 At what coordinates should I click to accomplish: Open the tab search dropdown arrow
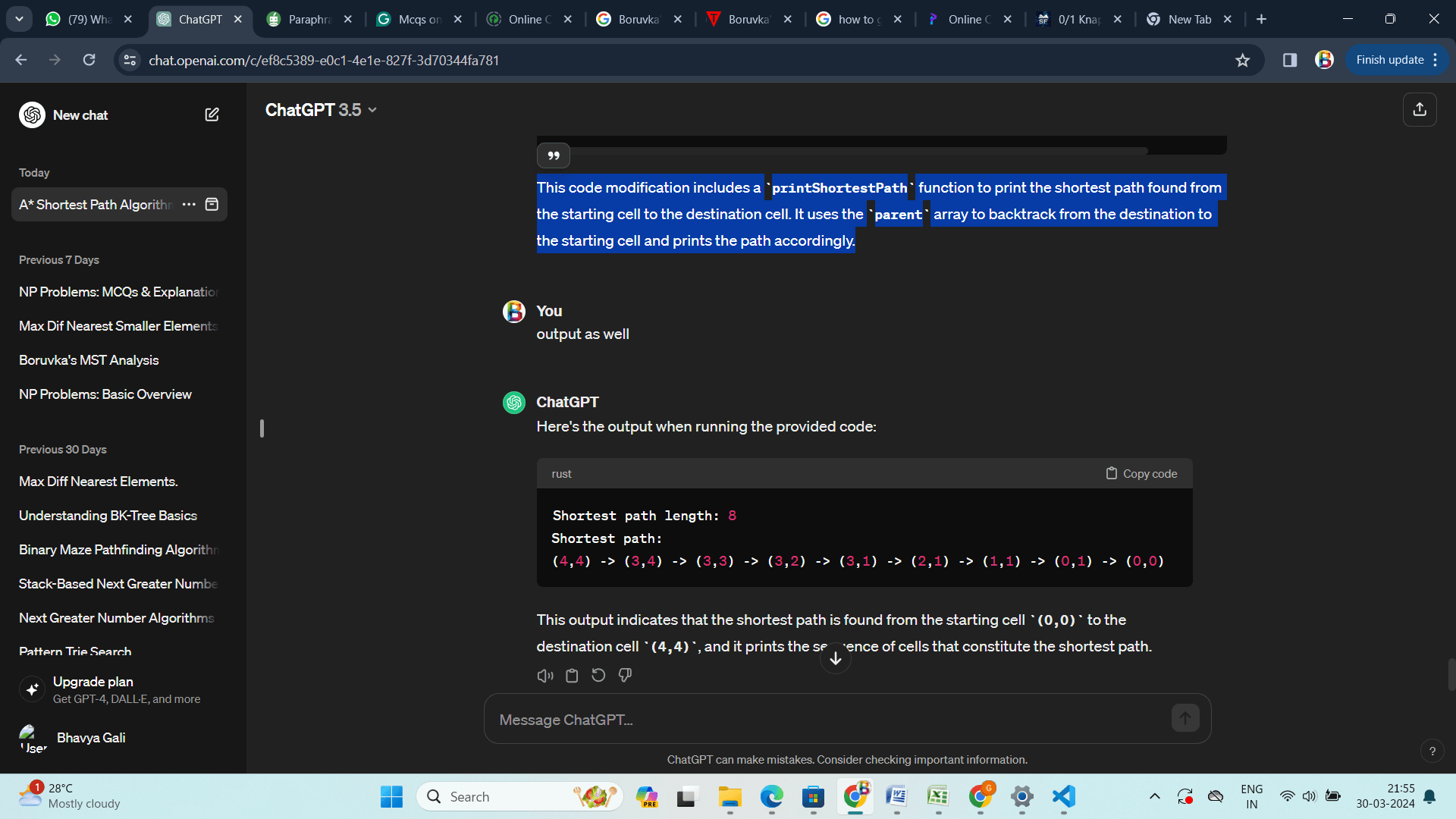19,19
